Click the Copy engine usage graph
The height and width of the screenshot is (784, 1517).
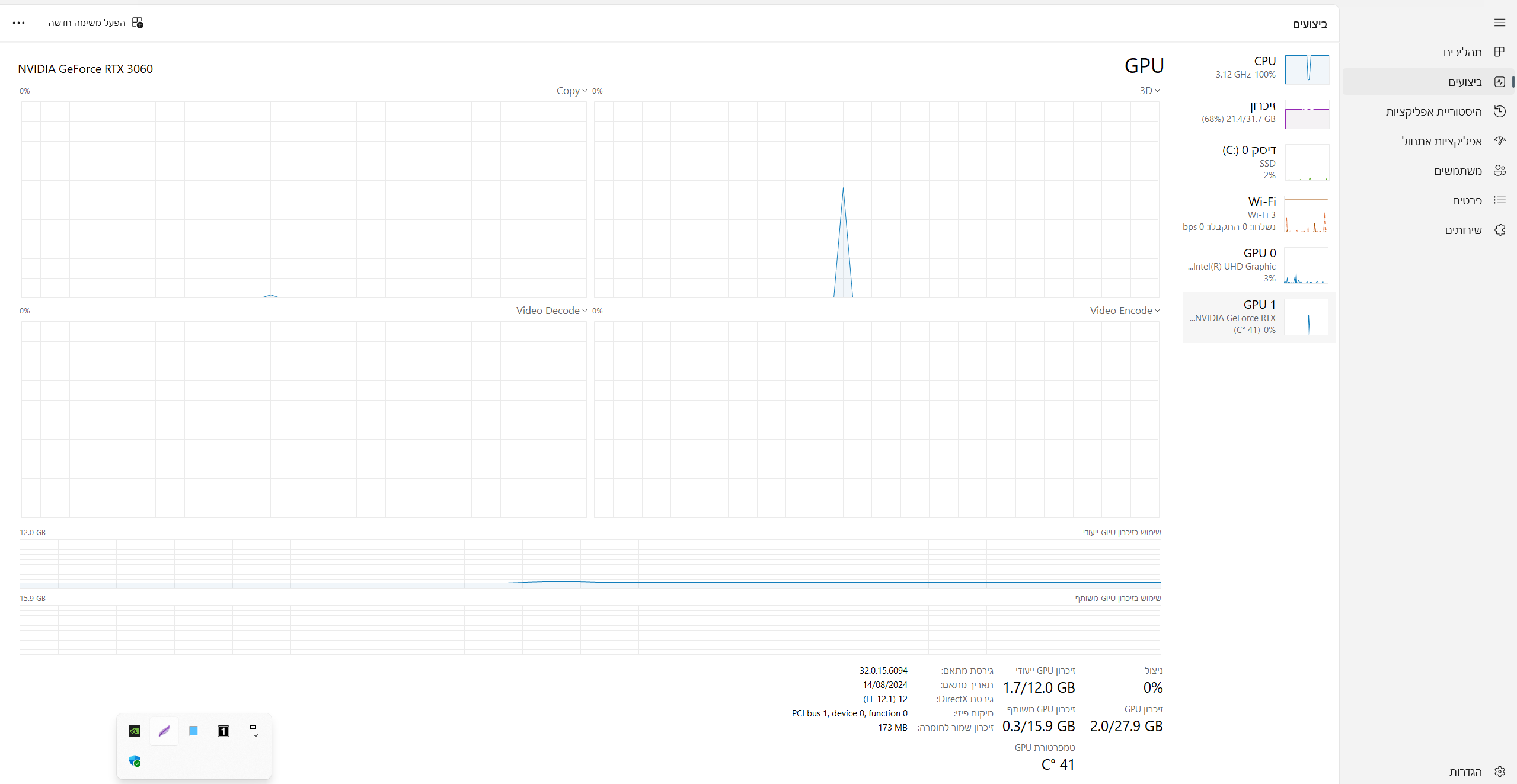click(304, 200)
